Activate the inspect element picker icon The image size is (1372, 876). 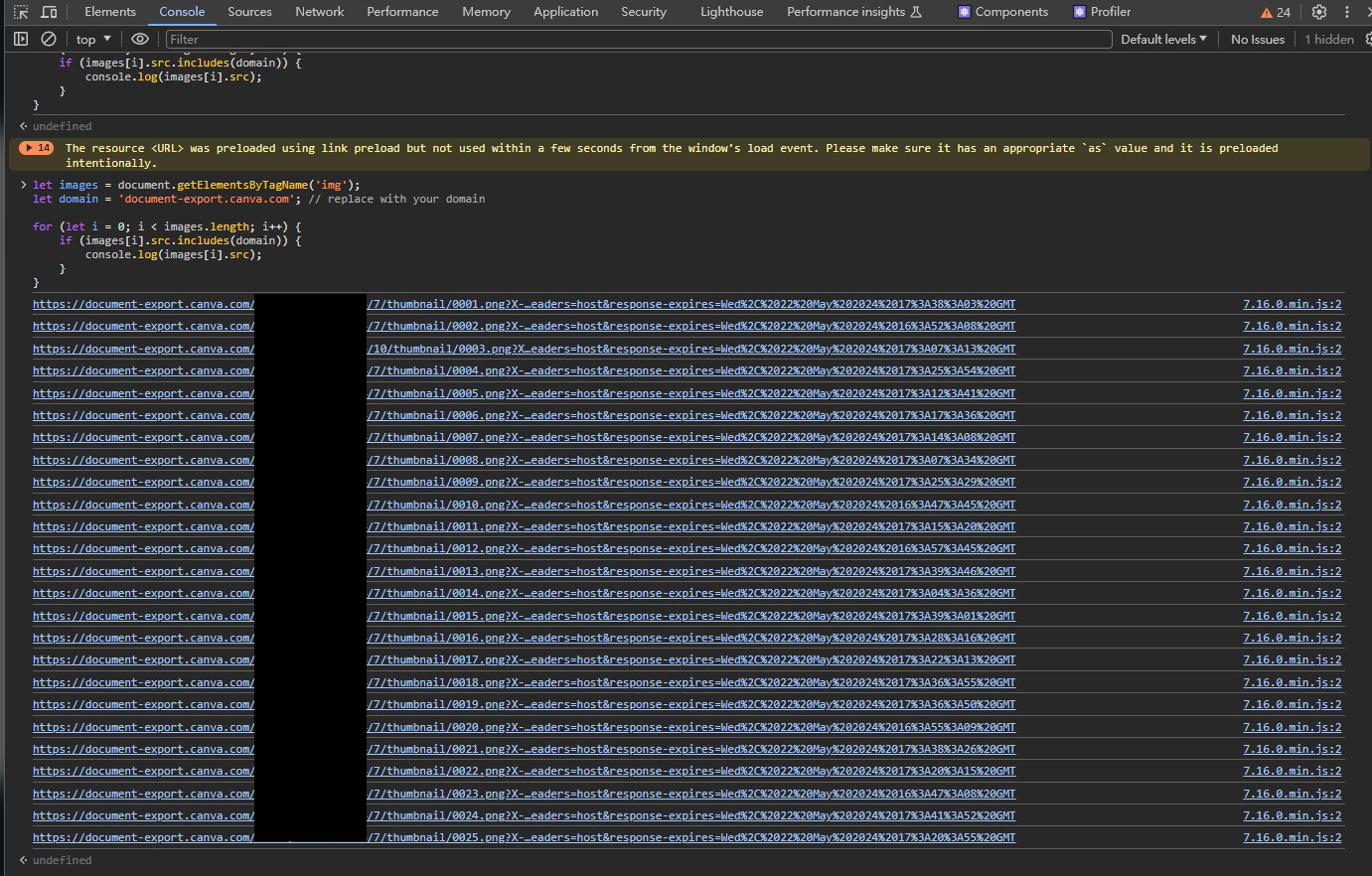pyautogui.click(x=21, y=12)
